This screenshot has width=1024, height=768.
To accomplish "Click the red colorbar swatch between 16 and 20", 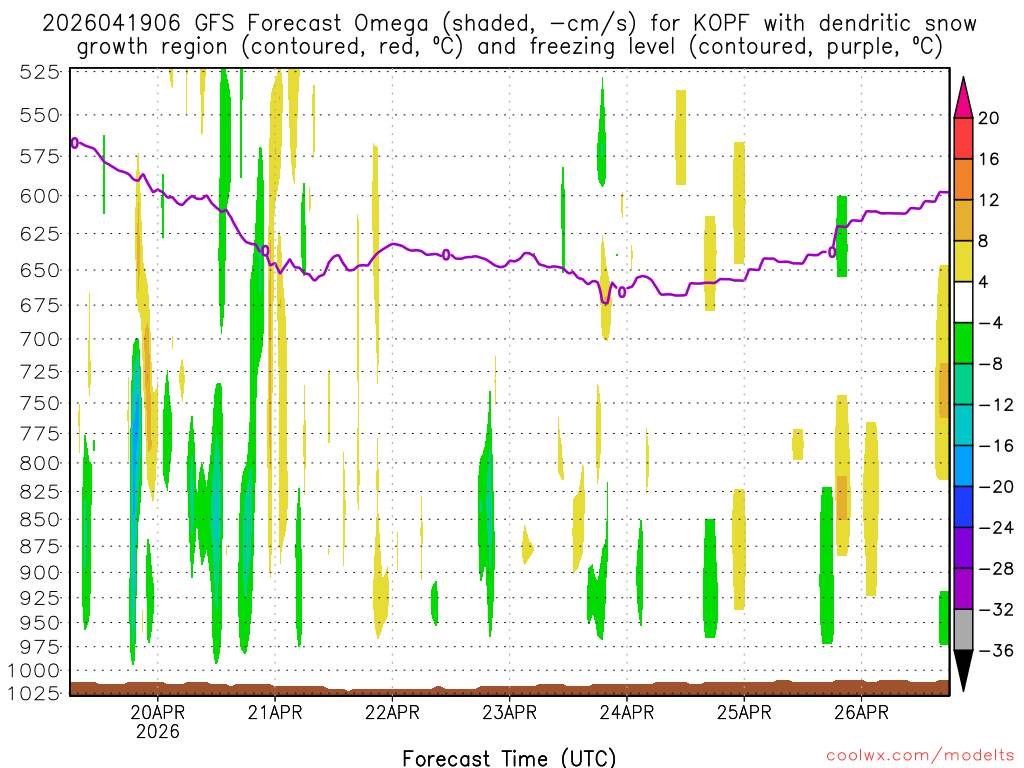I will pyautogui.click(x=963, y=138).
